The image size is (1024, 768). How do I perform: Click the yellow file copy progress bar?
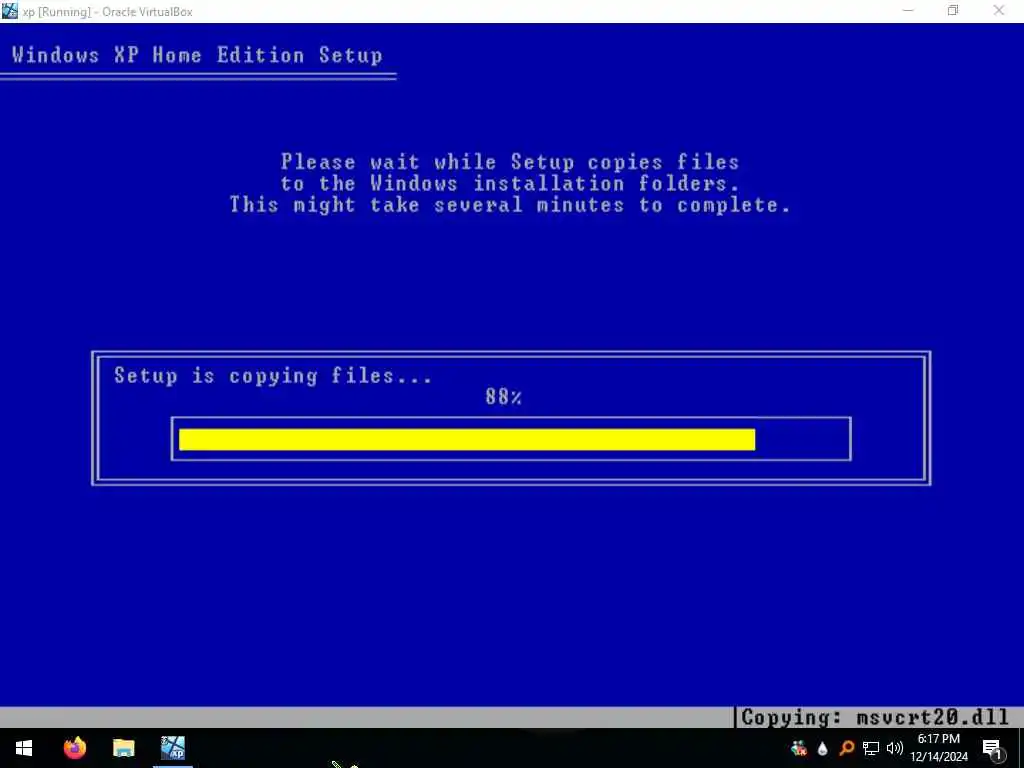coord(467,440)
